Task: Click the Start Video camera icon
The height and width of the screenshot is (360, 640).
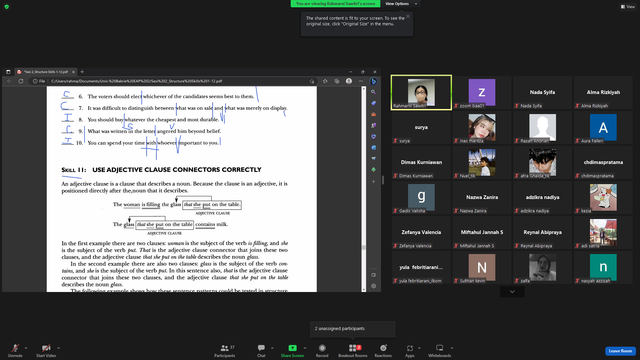Action: point(46,348)
